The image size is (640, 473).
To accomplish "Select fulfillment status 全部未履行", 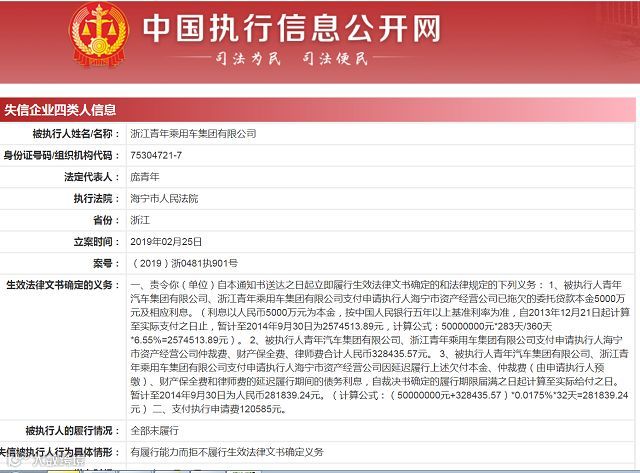I will [155, 431].
